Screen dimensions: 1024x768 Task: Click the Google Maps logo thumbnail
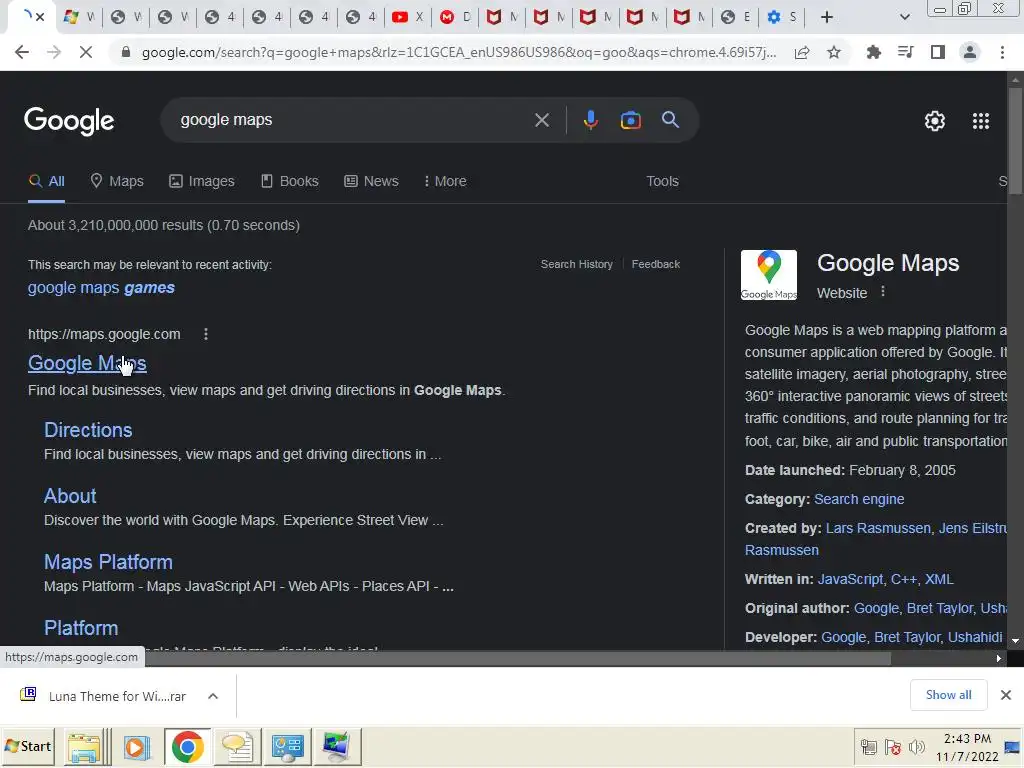[x=769, y=275]
